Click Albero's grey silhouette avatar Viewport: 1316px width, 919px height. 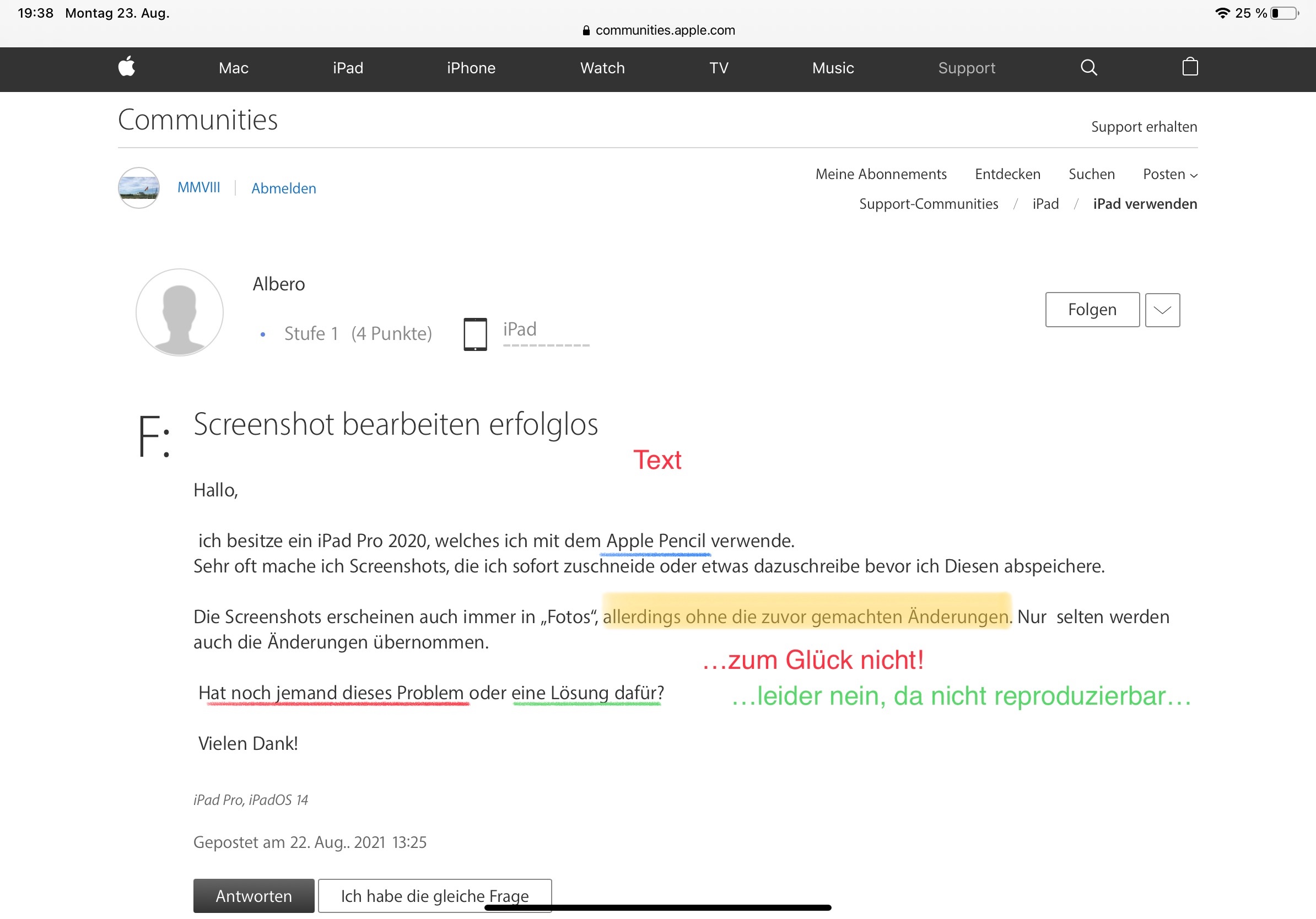[180, 312]
